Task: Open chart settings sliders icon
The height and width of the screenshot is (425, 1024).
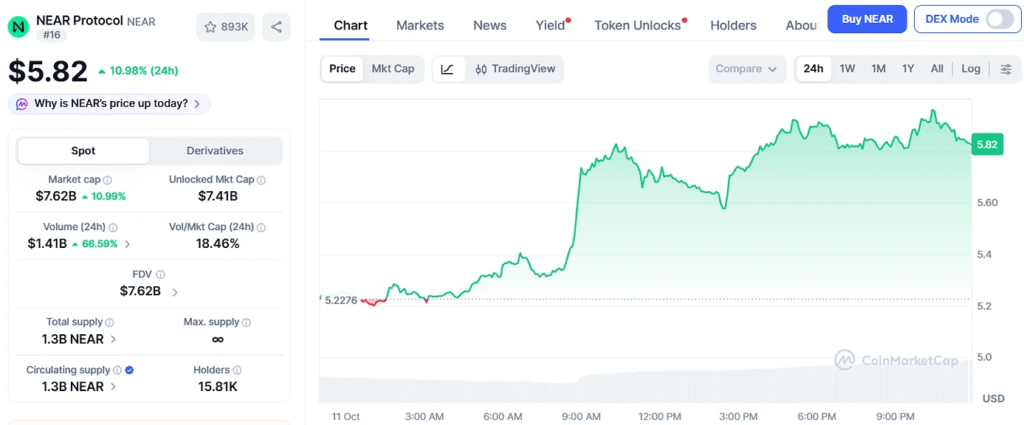Action: (x=1006, y=69)
